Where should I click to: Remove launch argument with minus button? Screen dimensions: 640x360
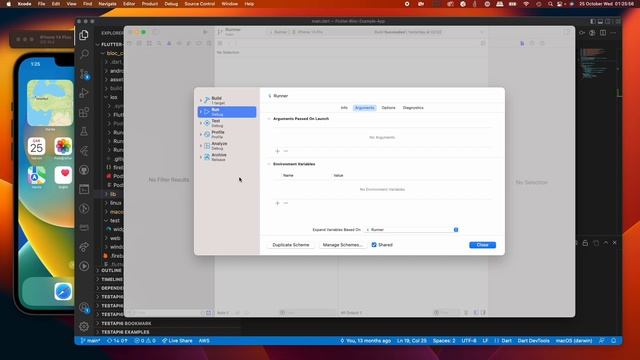click(286, 151)
